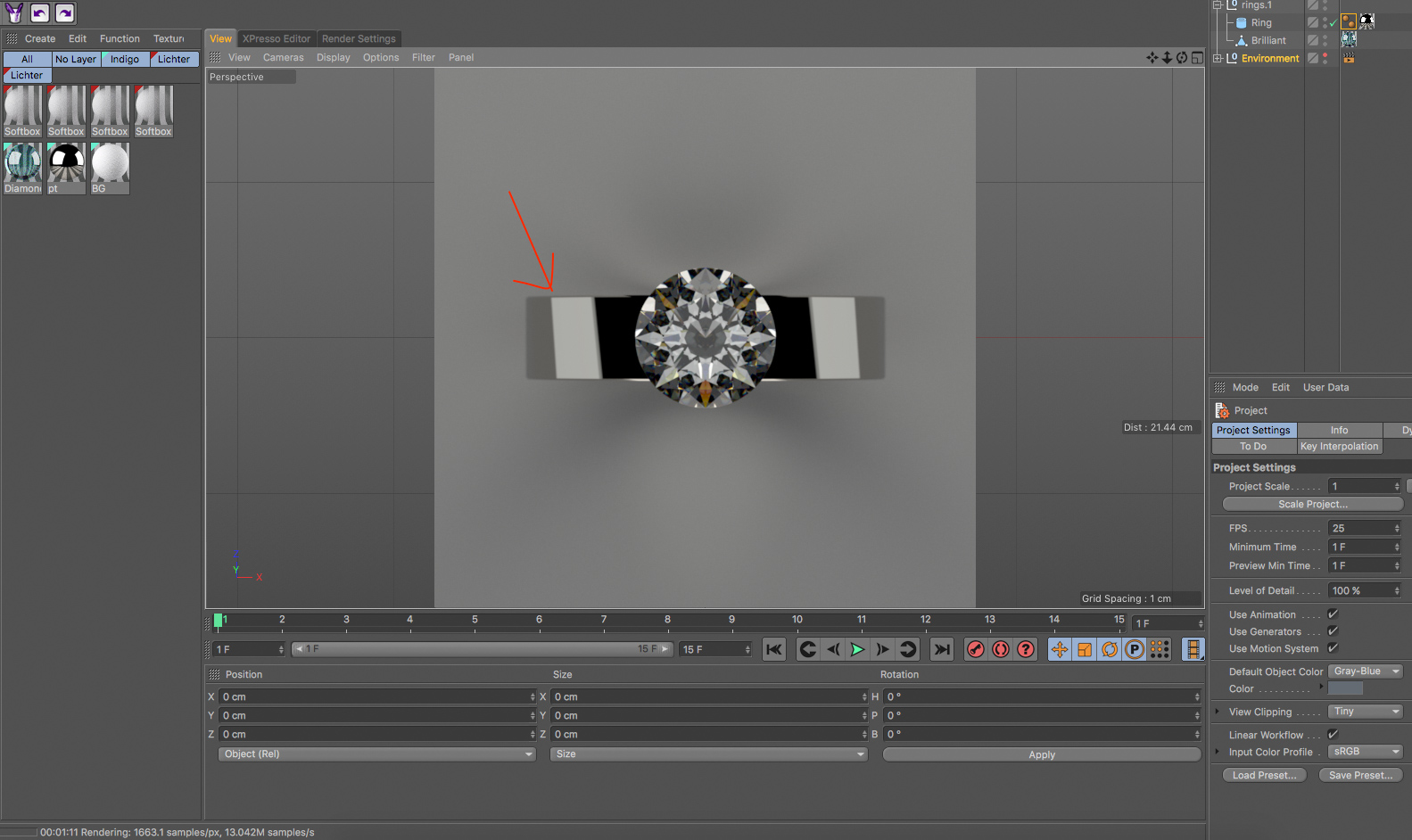Click the red Record Active Objects key icon
Image resolution: width=1412 pixels, height=840 pixels.
pyautogui.click(x=976, y=649)
